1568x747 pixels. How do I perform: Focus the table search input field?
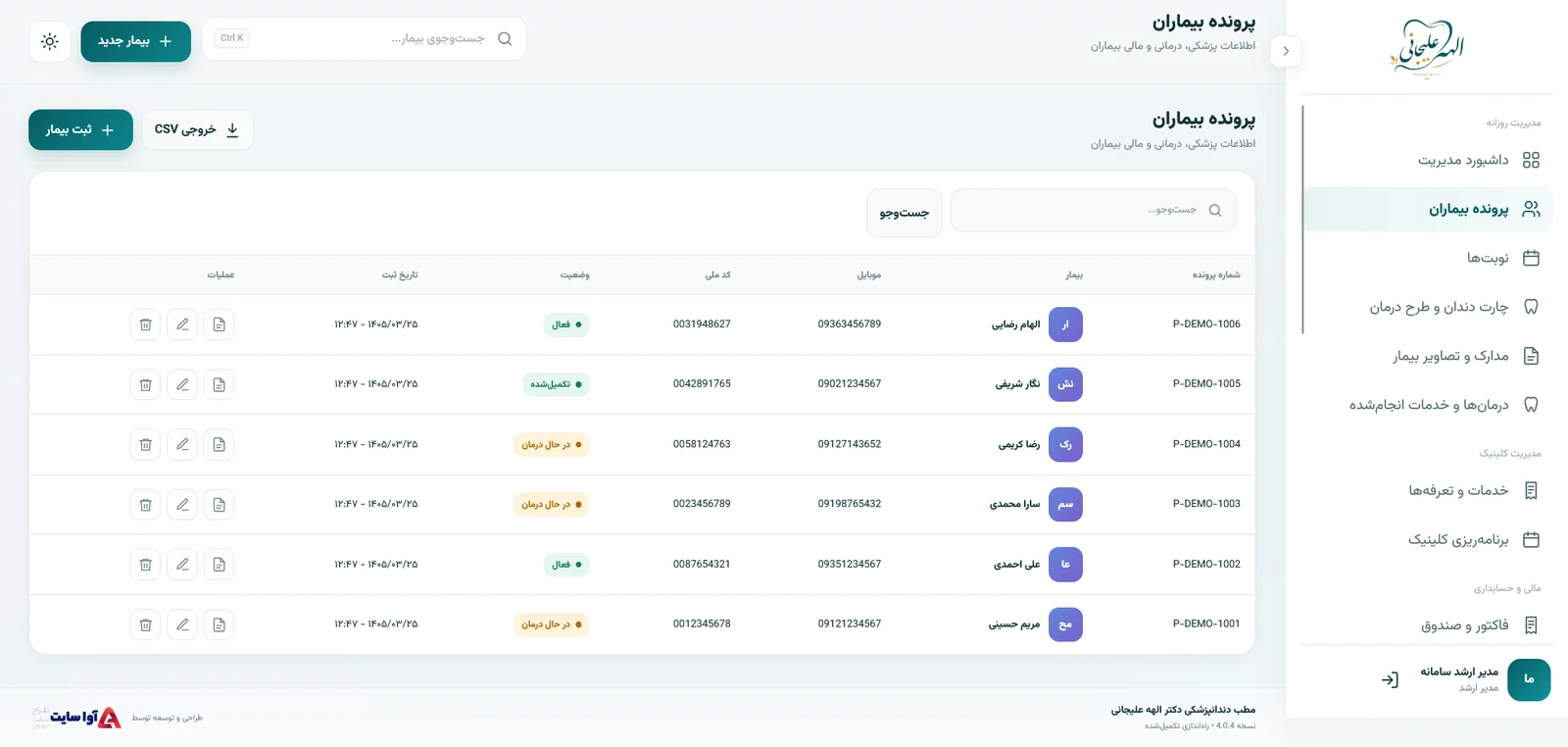tap(1093, 210)
